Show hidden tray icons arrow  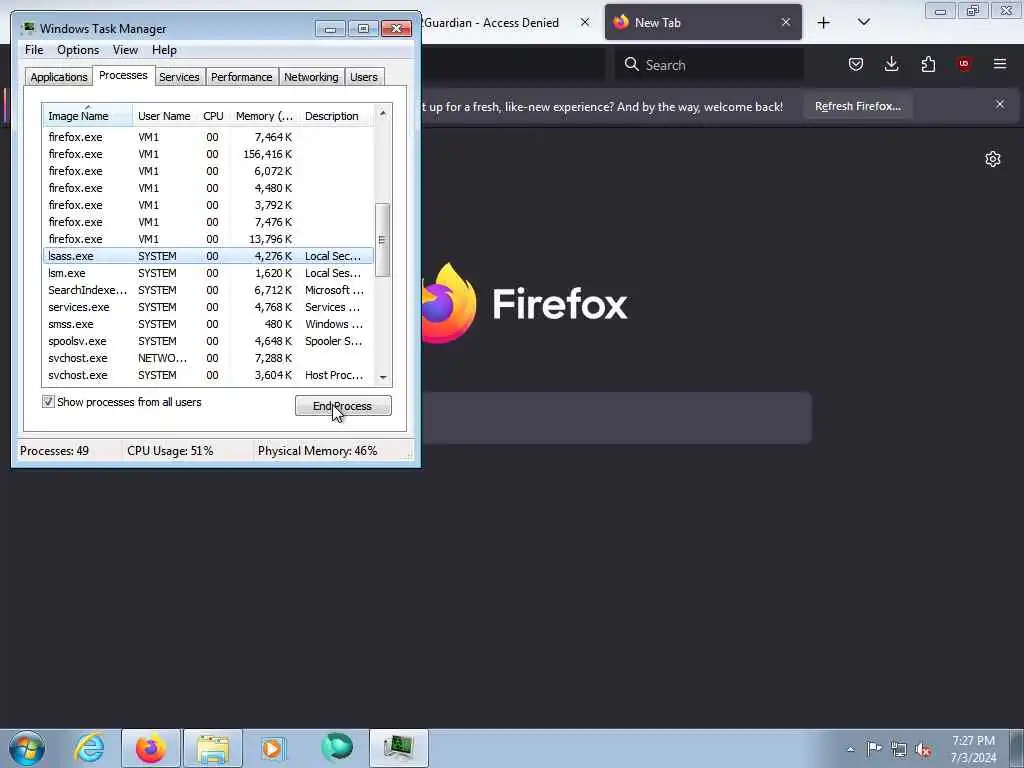(850, 749)
